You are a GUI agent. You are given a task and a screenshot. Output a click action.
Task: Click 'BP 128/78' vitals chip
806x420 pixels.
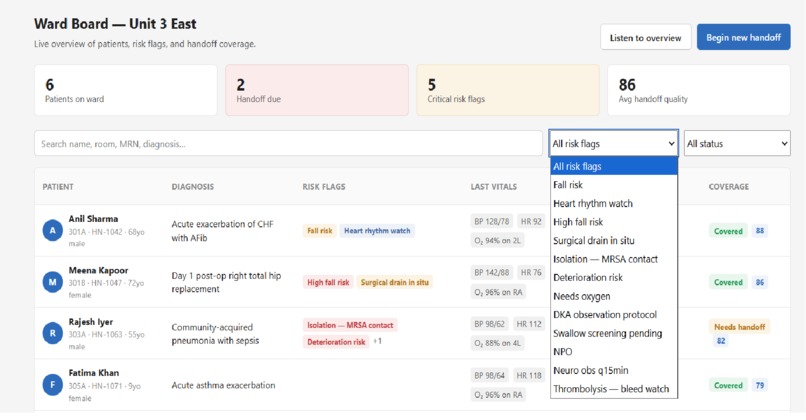491,222
